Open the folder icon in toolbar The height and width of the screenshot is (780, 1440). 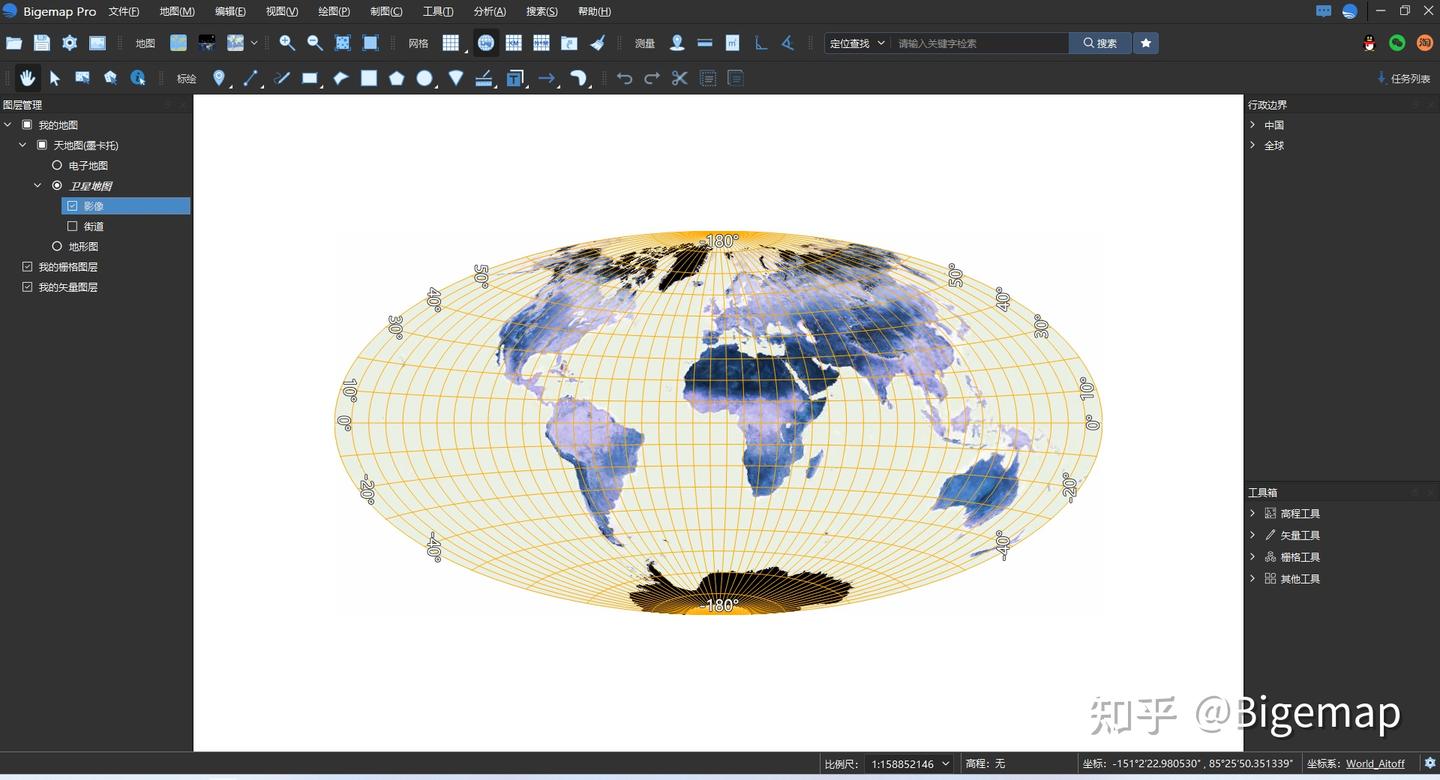14,43
